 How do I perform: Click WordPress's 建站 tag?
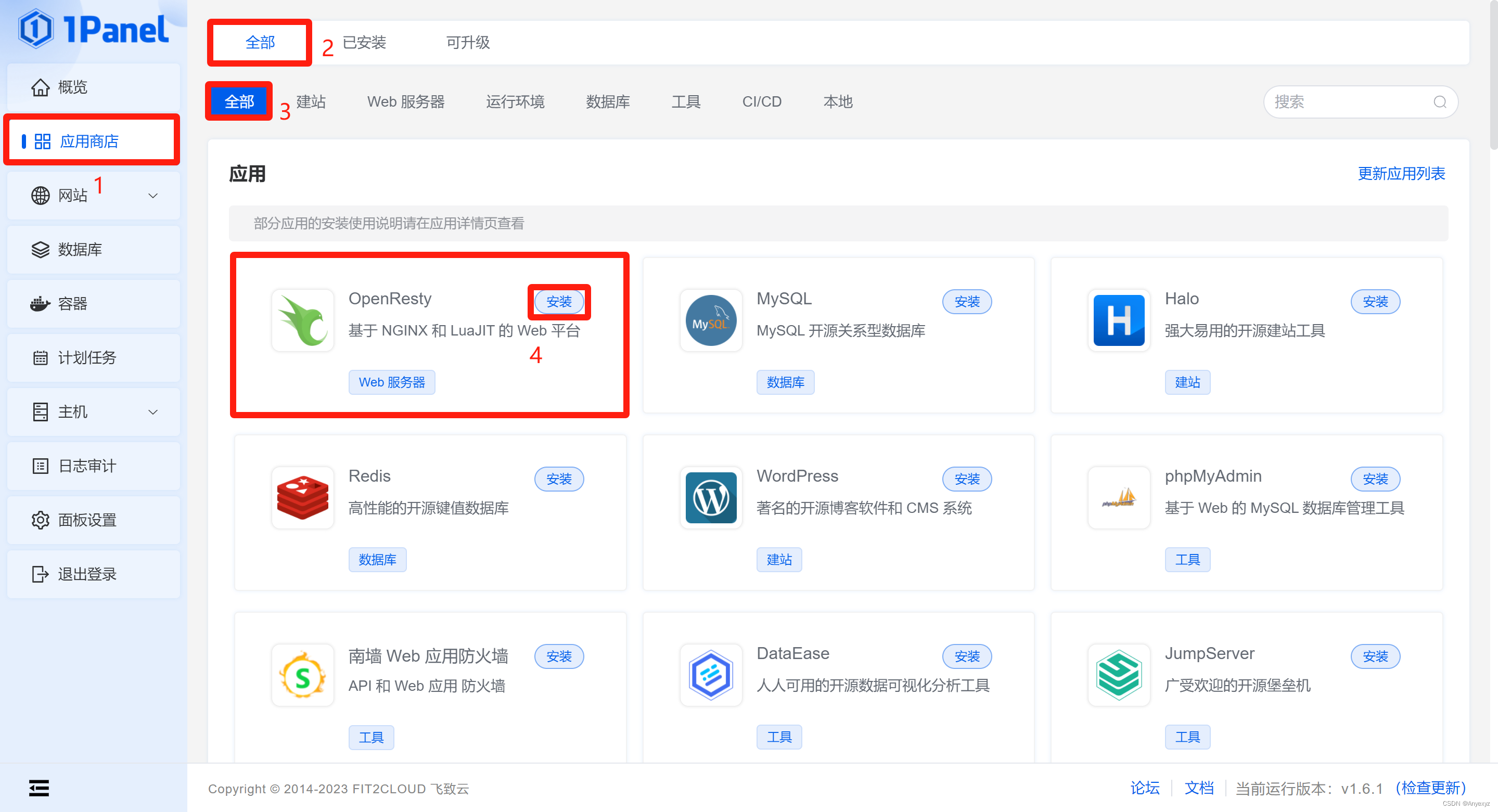tap(779, 559)
